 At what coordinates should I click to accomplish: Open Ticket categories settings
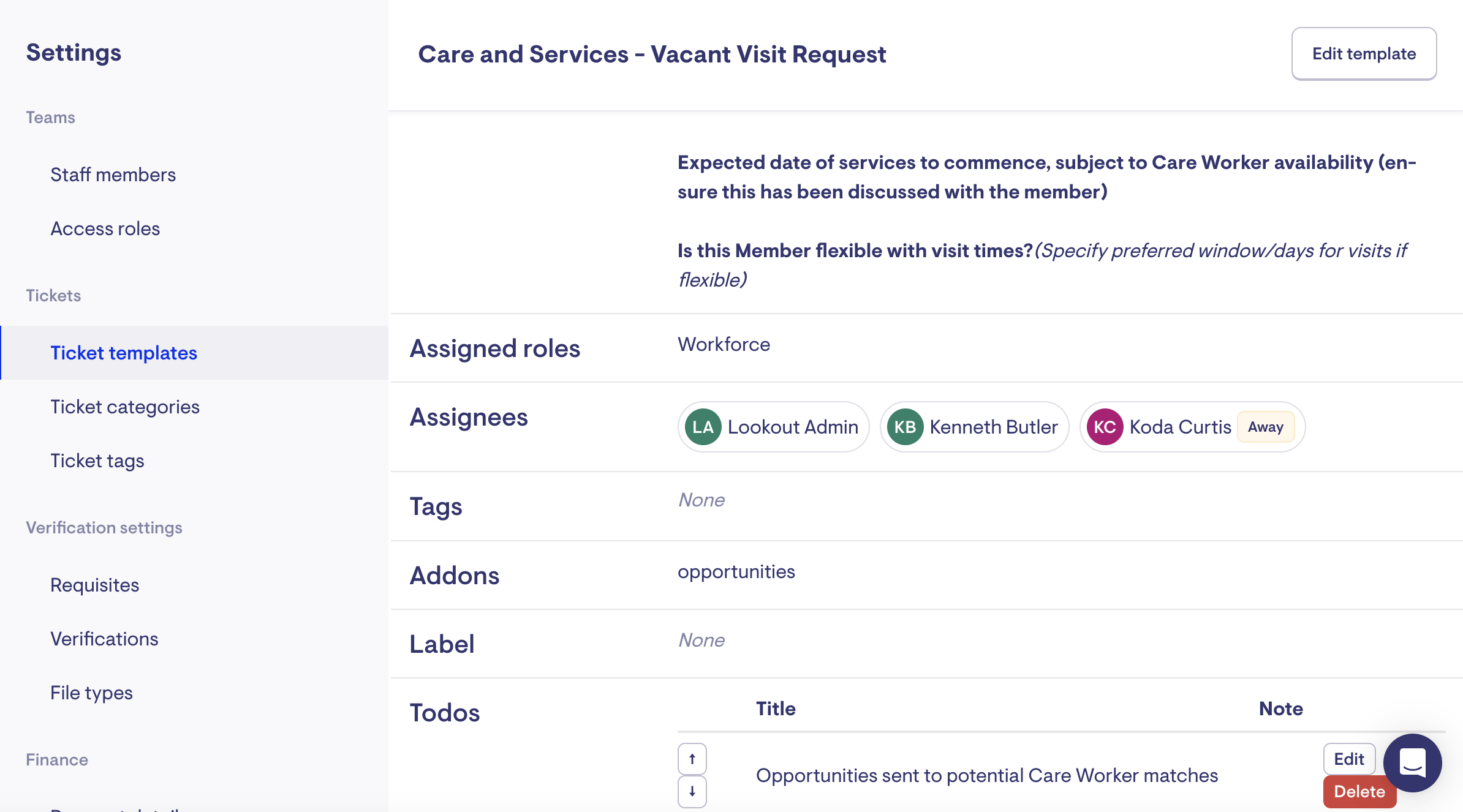[x=125, y=407]
